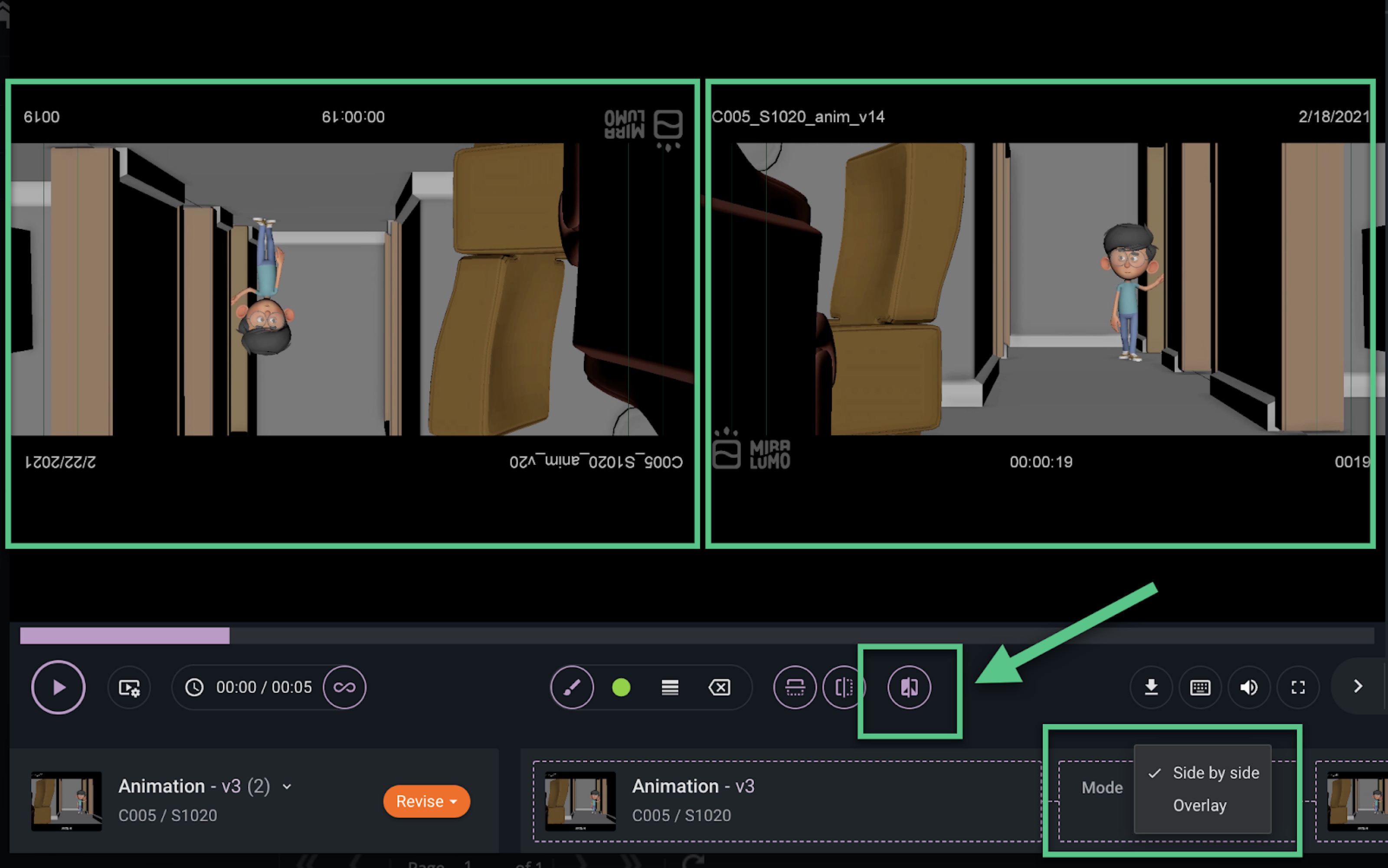This screenshot has height=868, width=1388.
Task: Open the playlist settings icon
Action: [129, 687]
